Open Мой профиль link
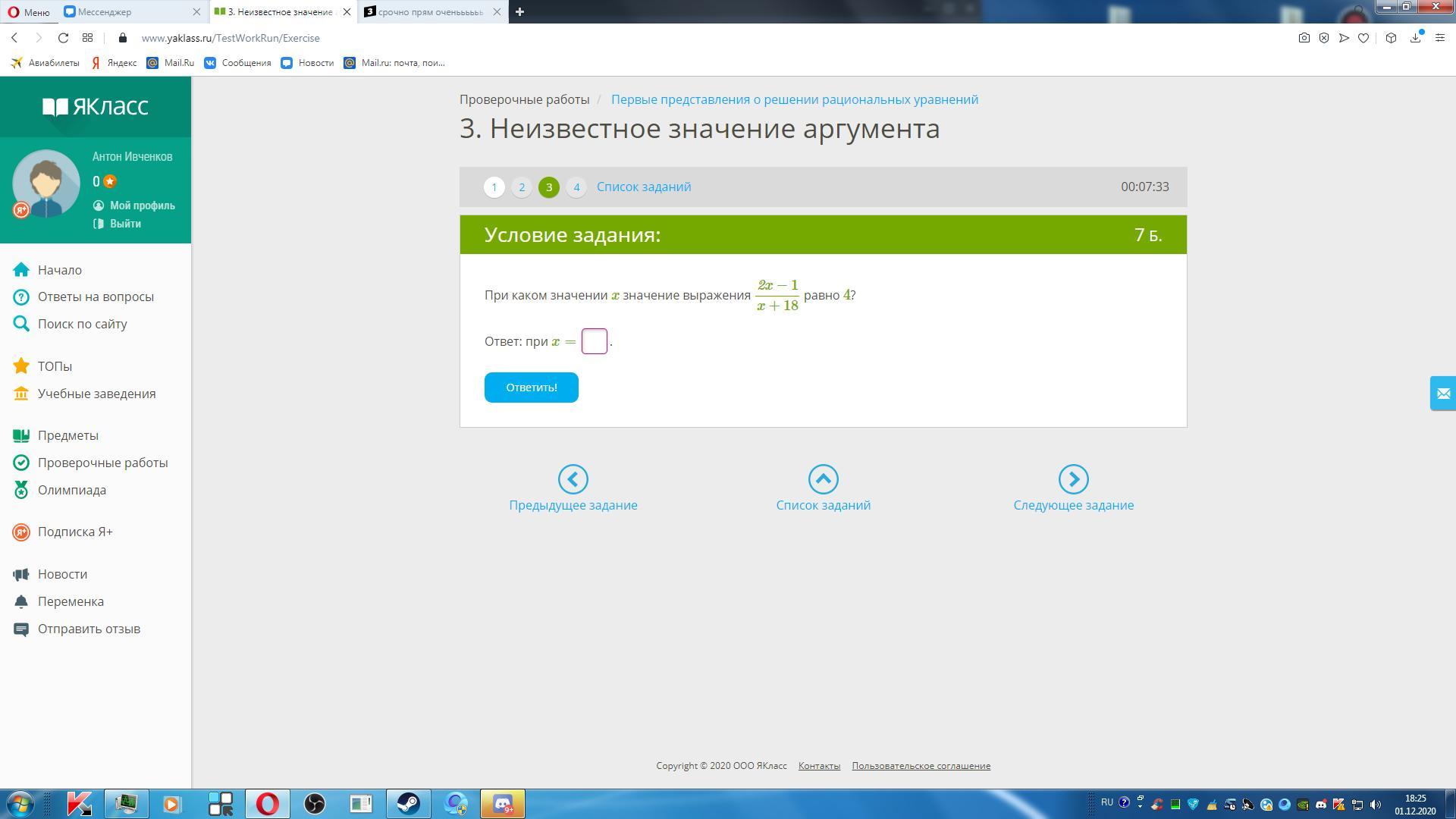Viewport: 1456px width, 819px height. (142, 206)
